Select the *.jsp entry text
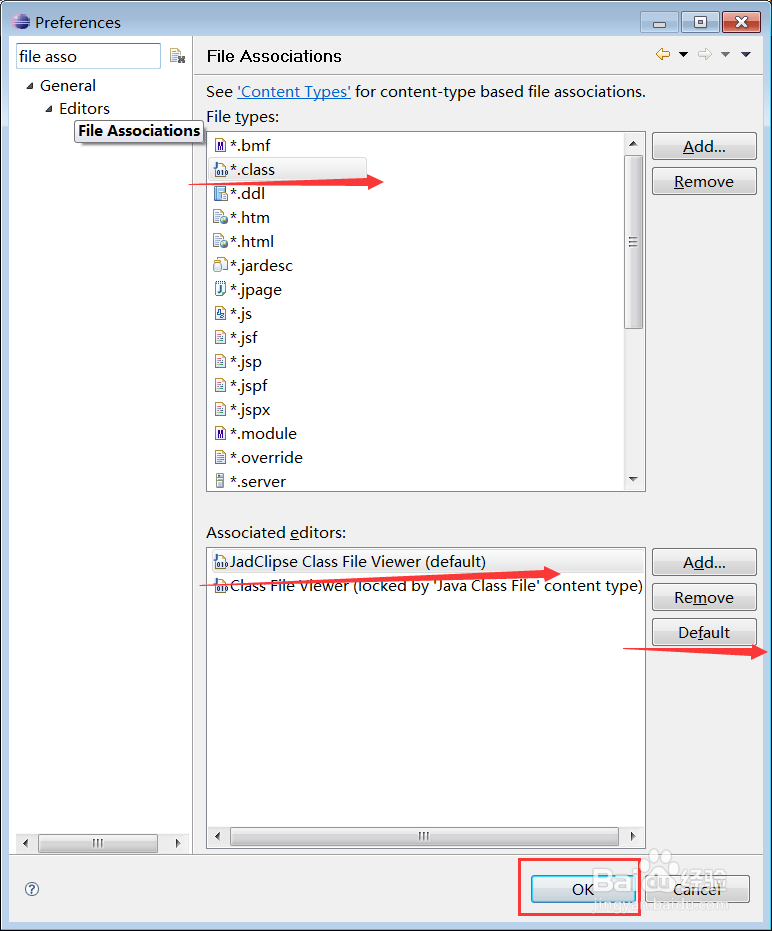772x931 pixels. click(x=246, y=362)
